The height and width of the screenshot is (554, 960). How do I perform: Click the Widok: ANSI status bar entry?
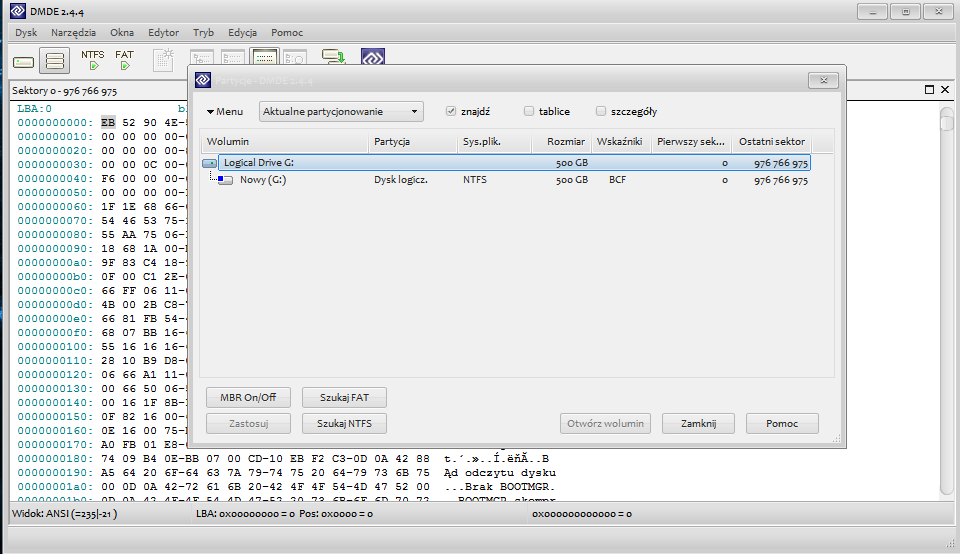(65, 514)
